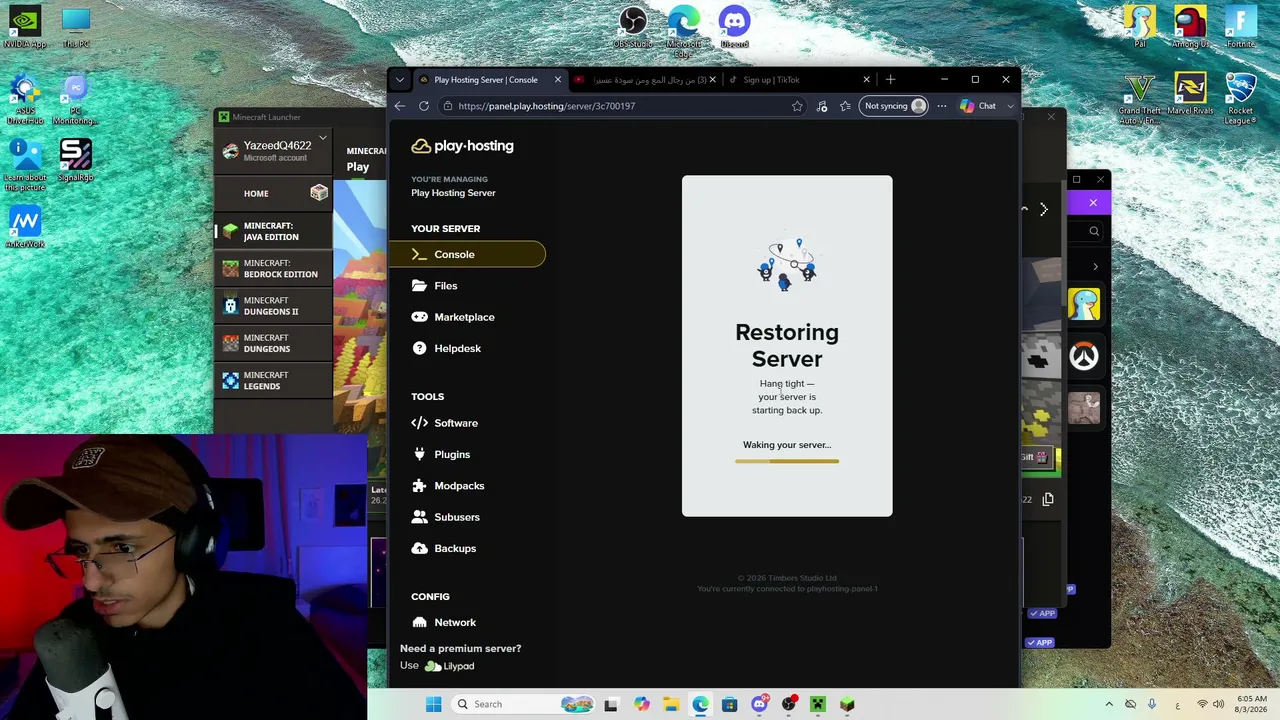
Task: Open Microsoft Store from the taskbar
Action: (x=729, y=704)
